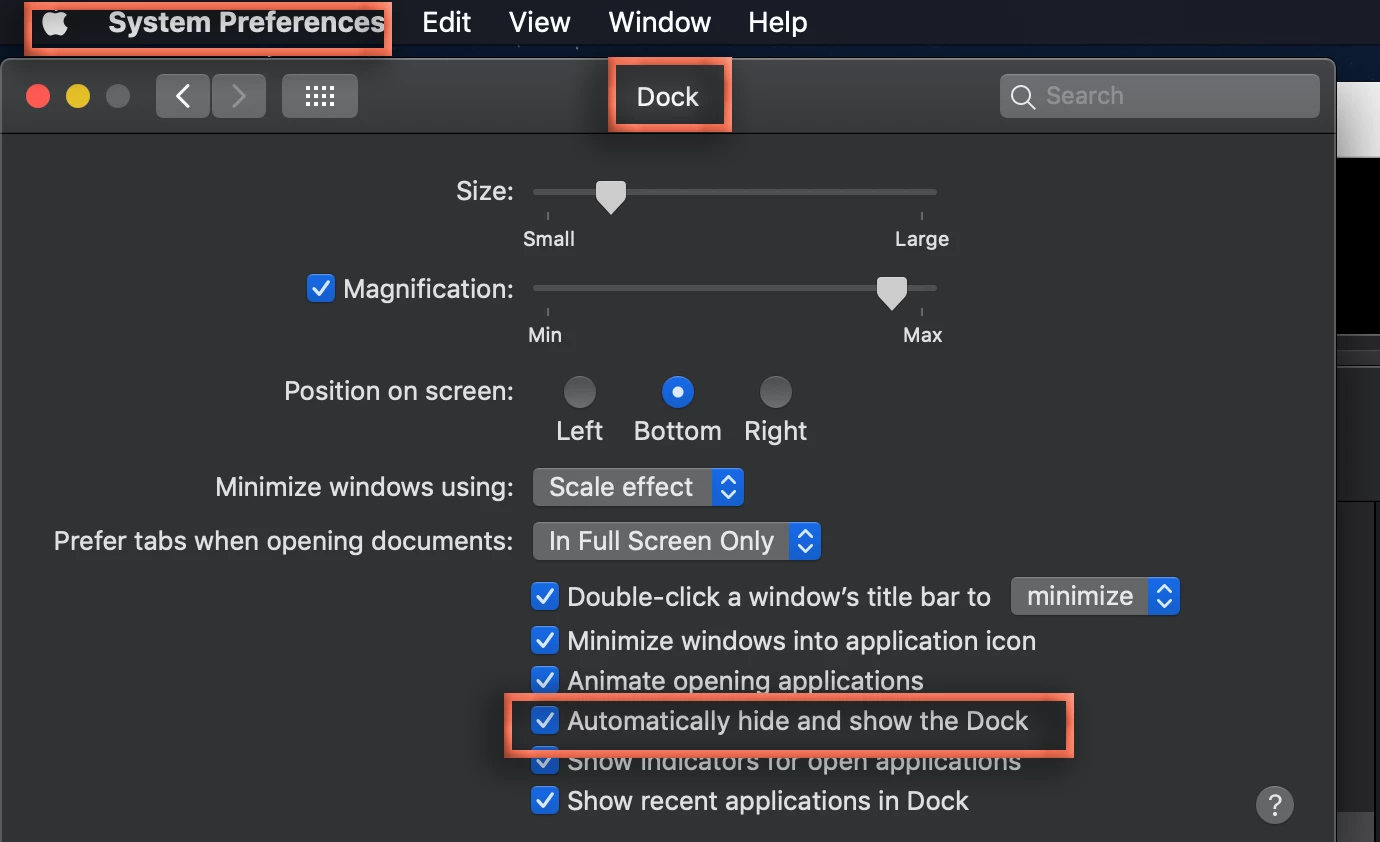
Task: Open the Edit menu
Action: pyautogui.click(x=446, y=23)
